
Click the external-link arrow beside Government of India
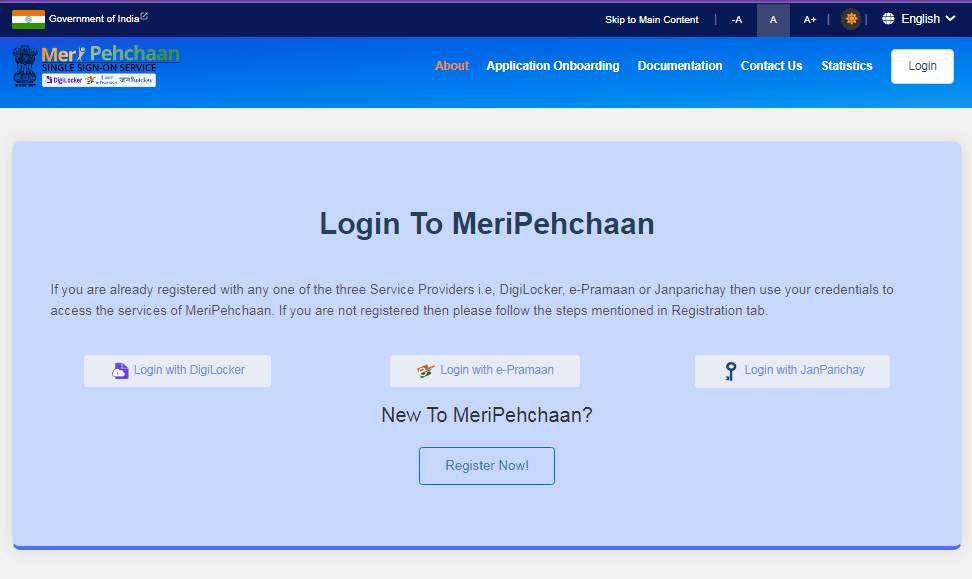(144, 16)
